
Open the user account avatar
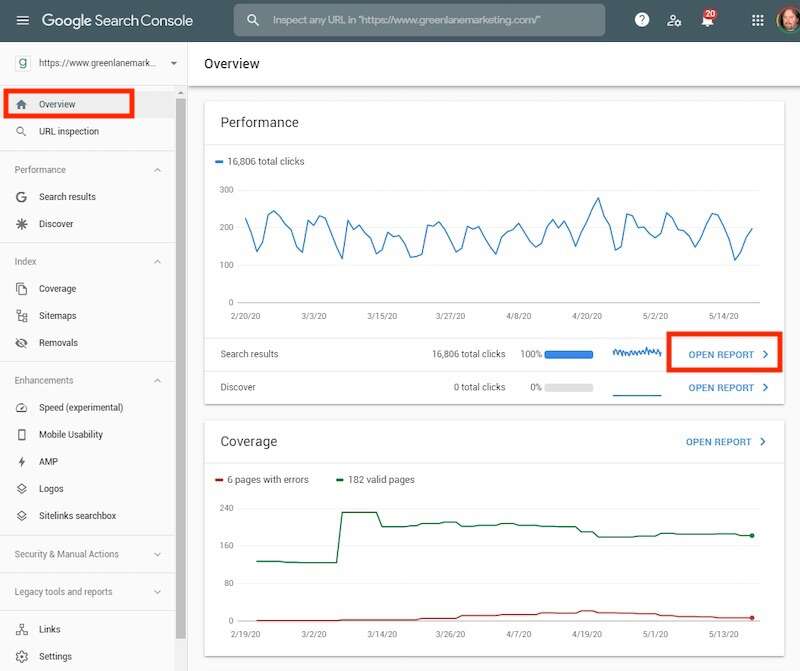point(788,20)
